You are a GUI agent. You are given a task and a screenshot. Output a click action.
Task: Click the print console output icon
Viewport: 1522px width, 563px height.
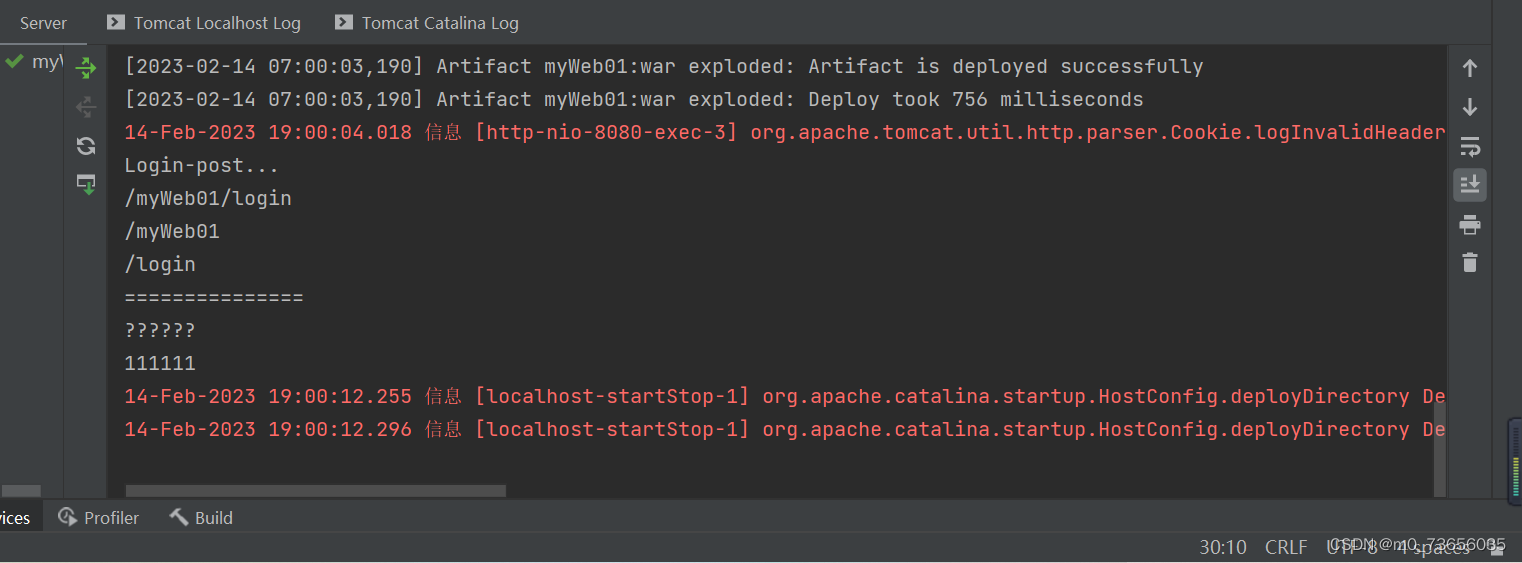pyautogui.click(x=1469, y=224)
